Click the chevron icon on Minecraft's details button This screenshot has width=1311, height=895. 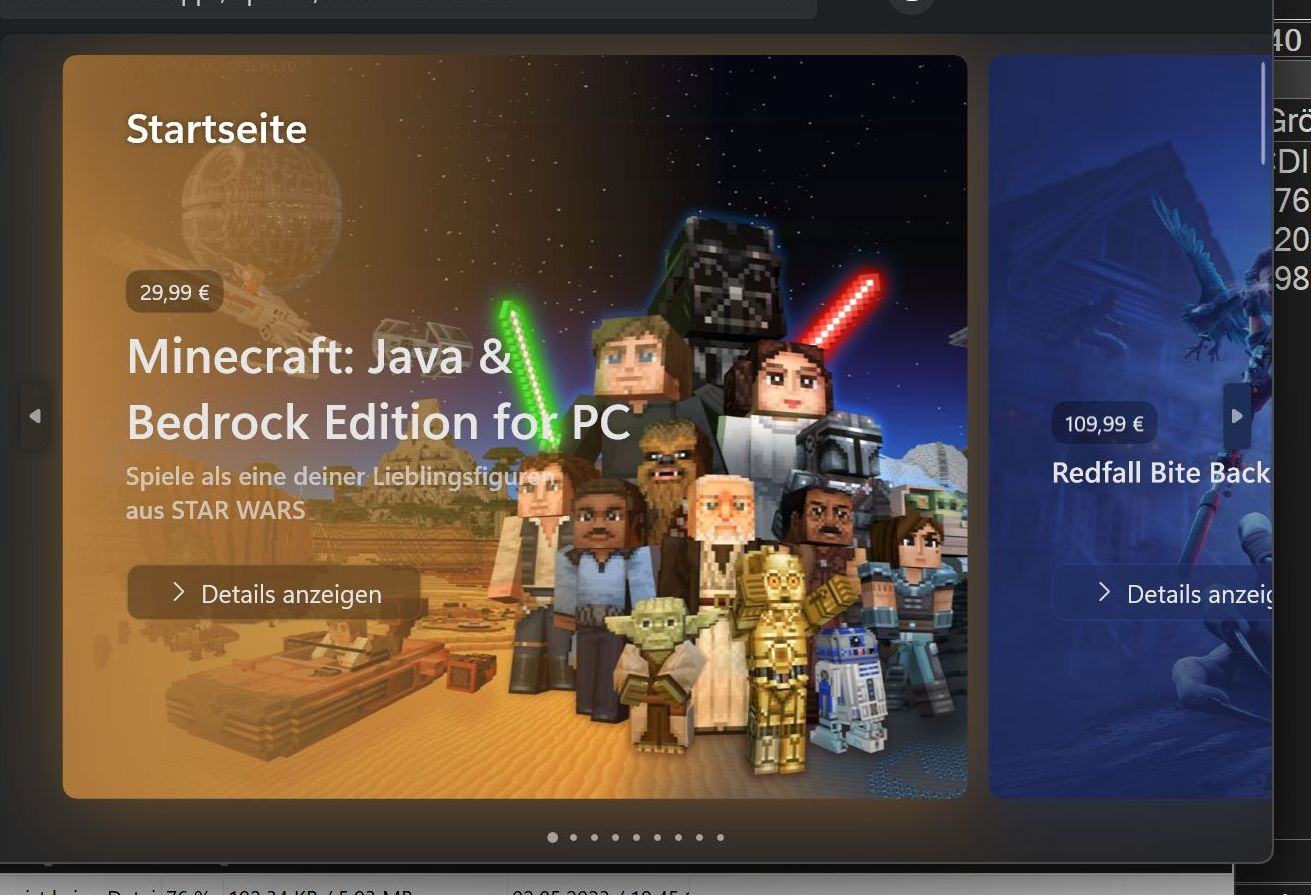click(179, 592)
